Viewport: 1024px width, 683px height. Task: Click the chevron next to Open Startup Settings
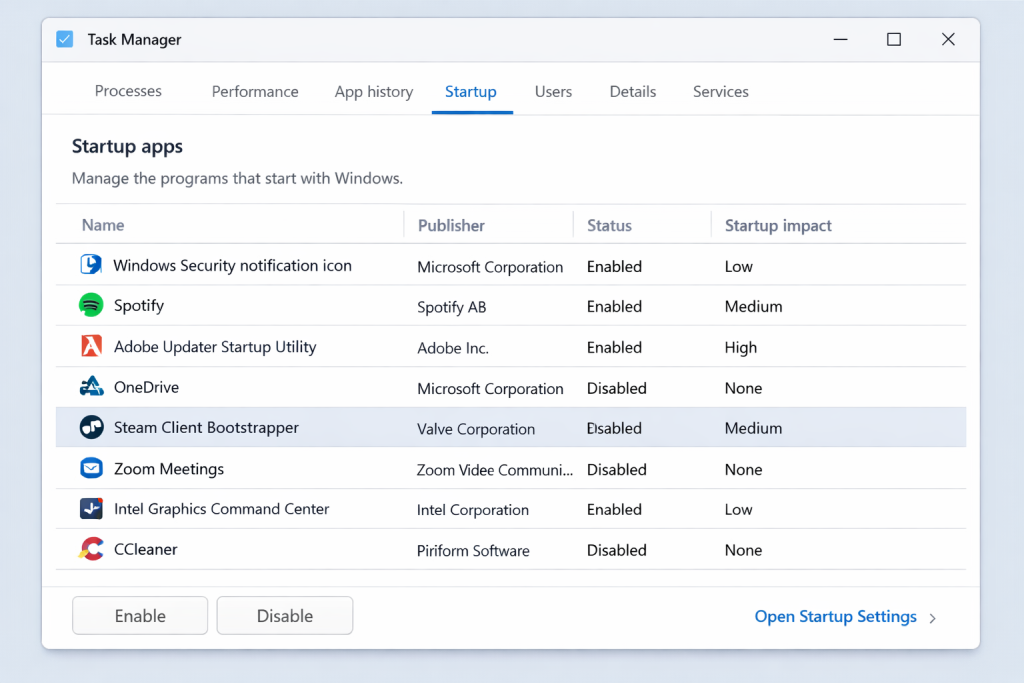coord(932,617)
